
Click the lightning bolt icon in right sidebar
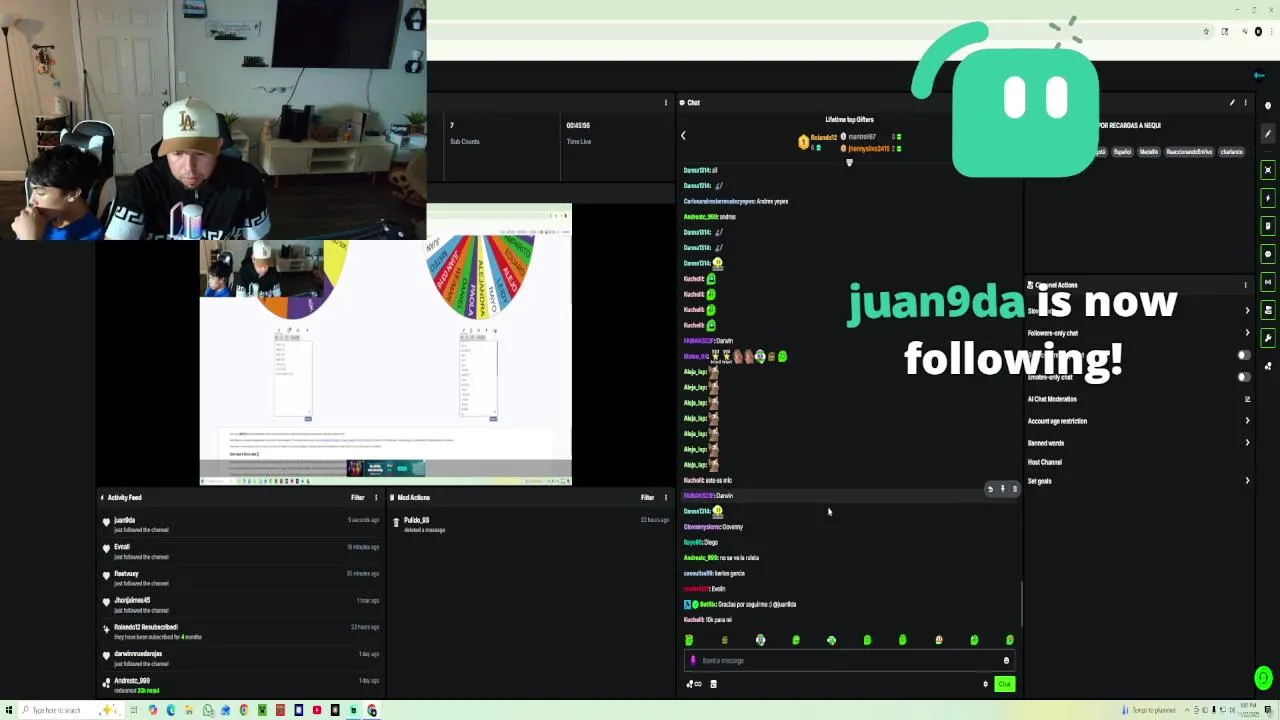pyautogui.click(x=1268, y=198)
